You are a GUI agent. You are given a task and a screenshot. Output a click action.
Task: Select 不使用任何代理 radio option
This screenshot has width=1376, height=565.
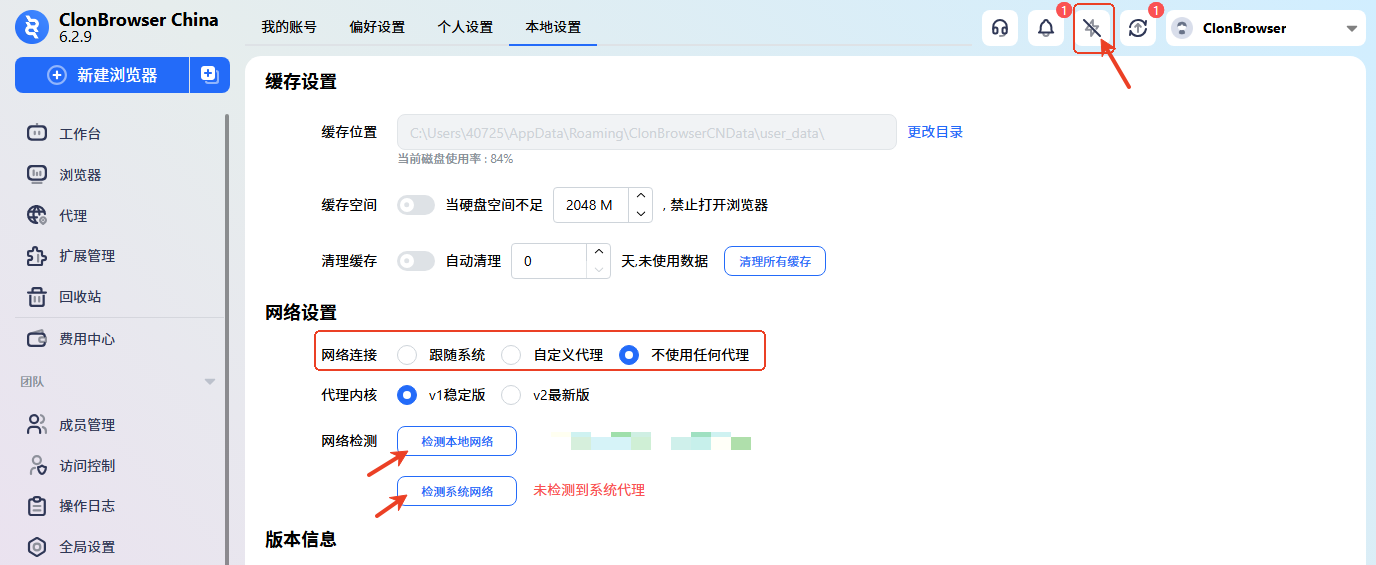[x=629, y=354]
